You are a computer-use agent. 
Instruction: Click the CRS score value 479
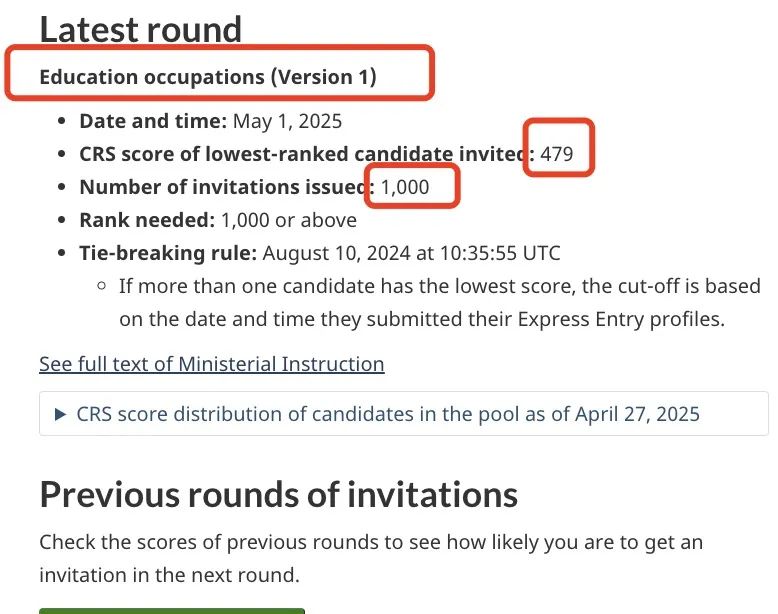tap(557, 154)
